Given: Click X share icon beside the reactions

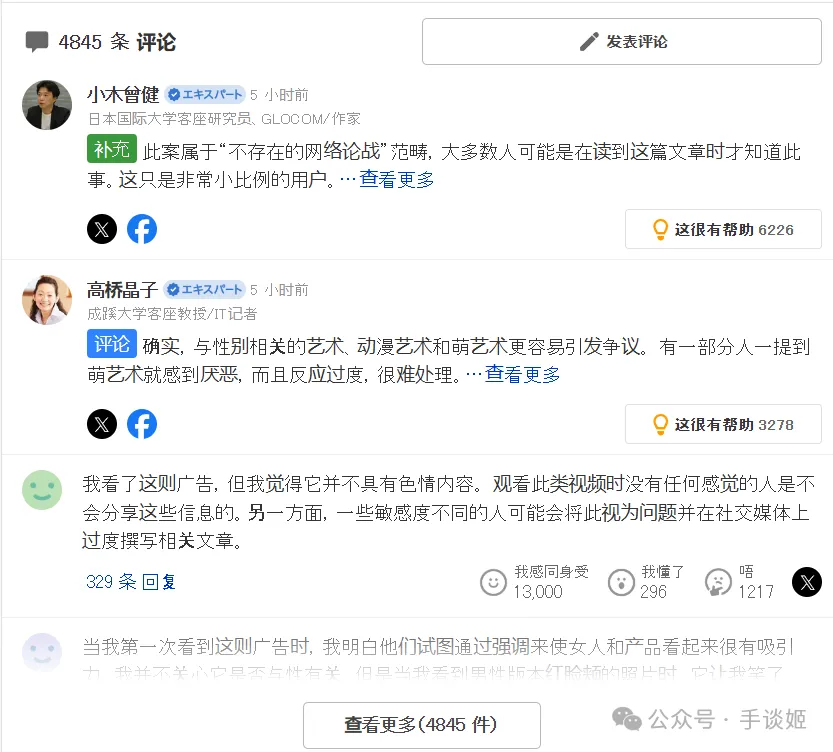Looking at the screenshot, I should point(807,581).
